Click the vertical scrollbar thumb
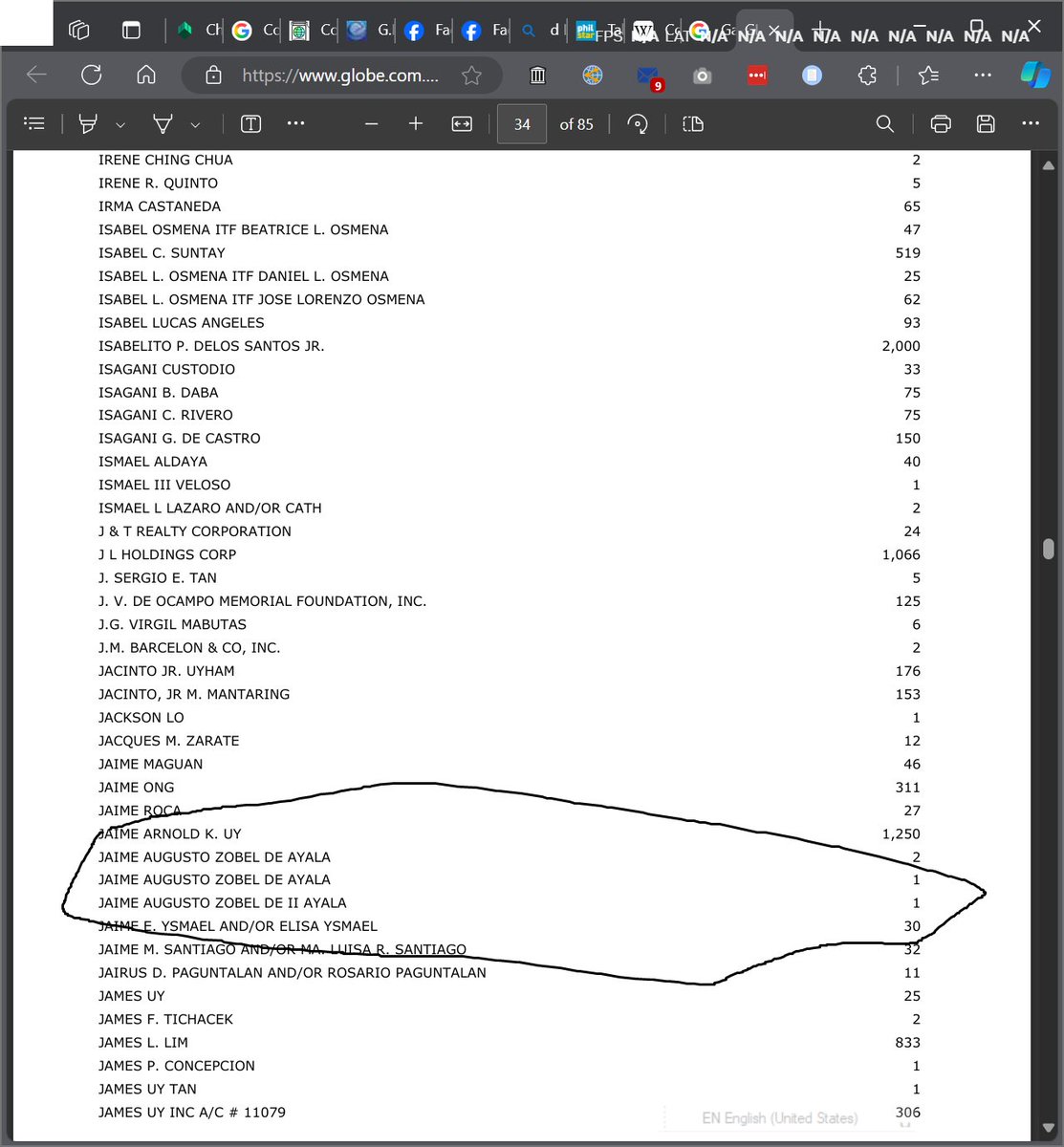Viewport: 1064px width, 1147px height. tap(1049, 550)
